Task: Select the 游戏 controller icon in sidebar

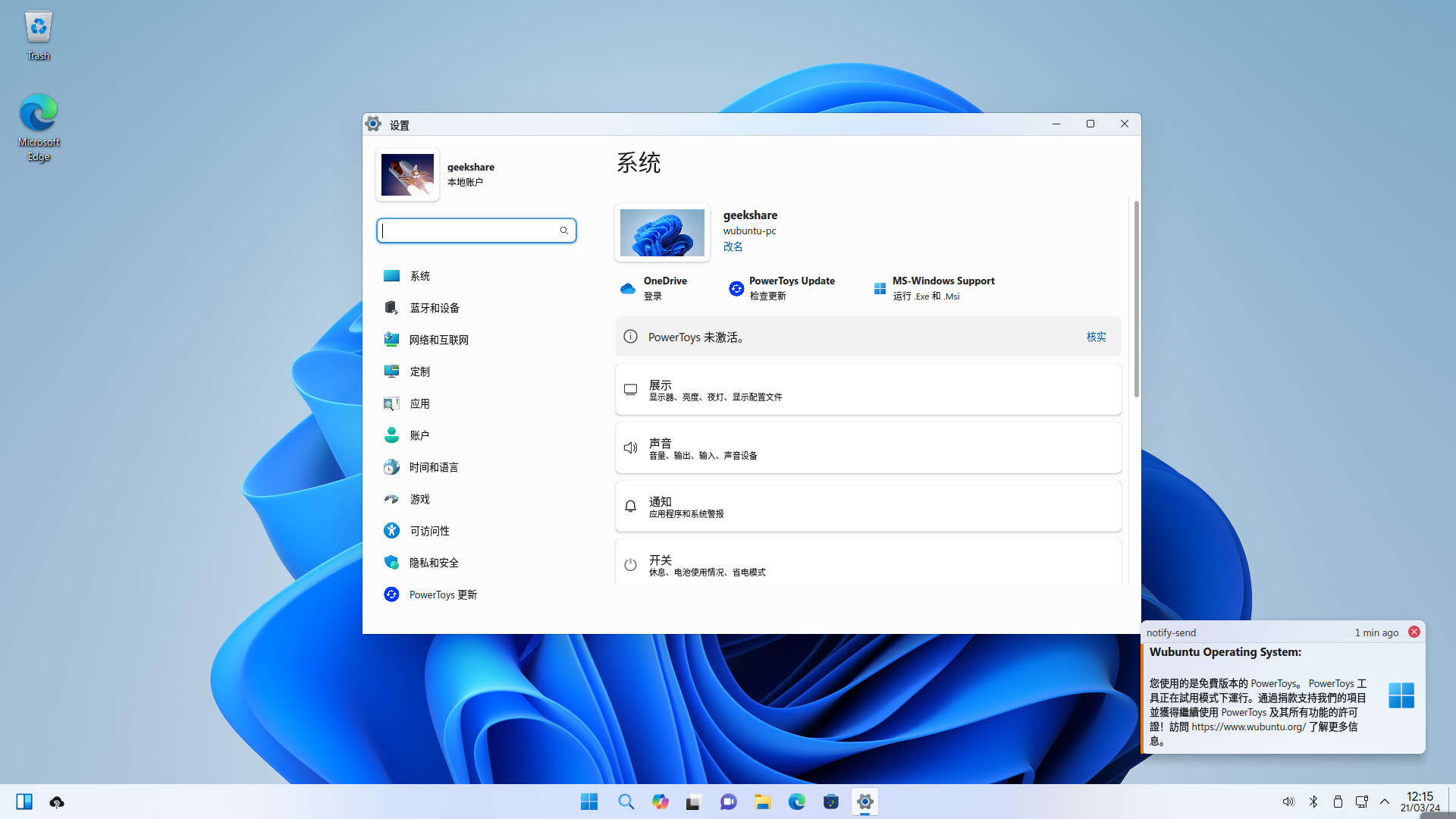Action: 391,499
